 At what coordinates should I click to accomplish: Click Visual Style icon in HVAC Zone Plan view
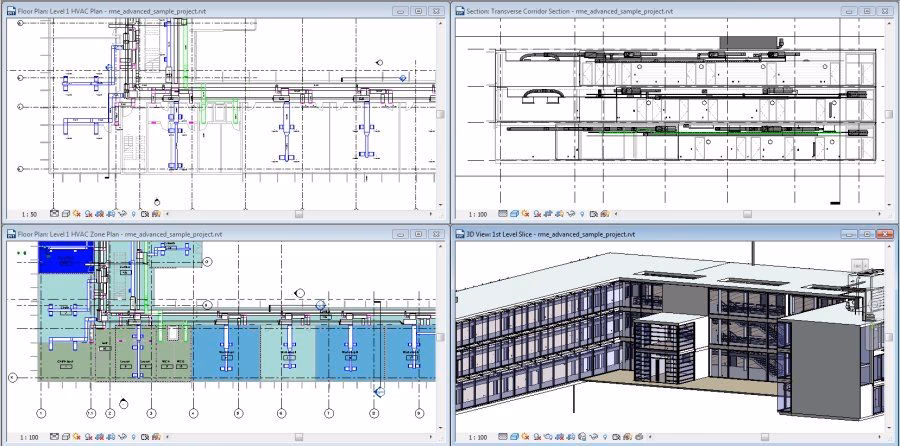pyautogui.click(x=65, y=437)
